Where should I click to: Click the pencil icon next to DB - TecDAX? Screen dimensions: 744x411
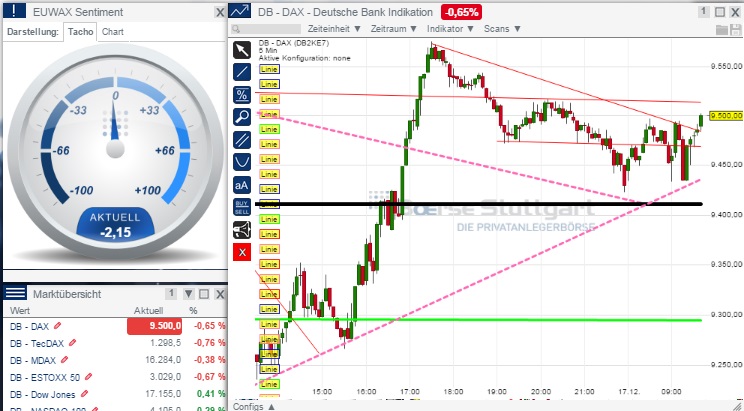point(73,342)
